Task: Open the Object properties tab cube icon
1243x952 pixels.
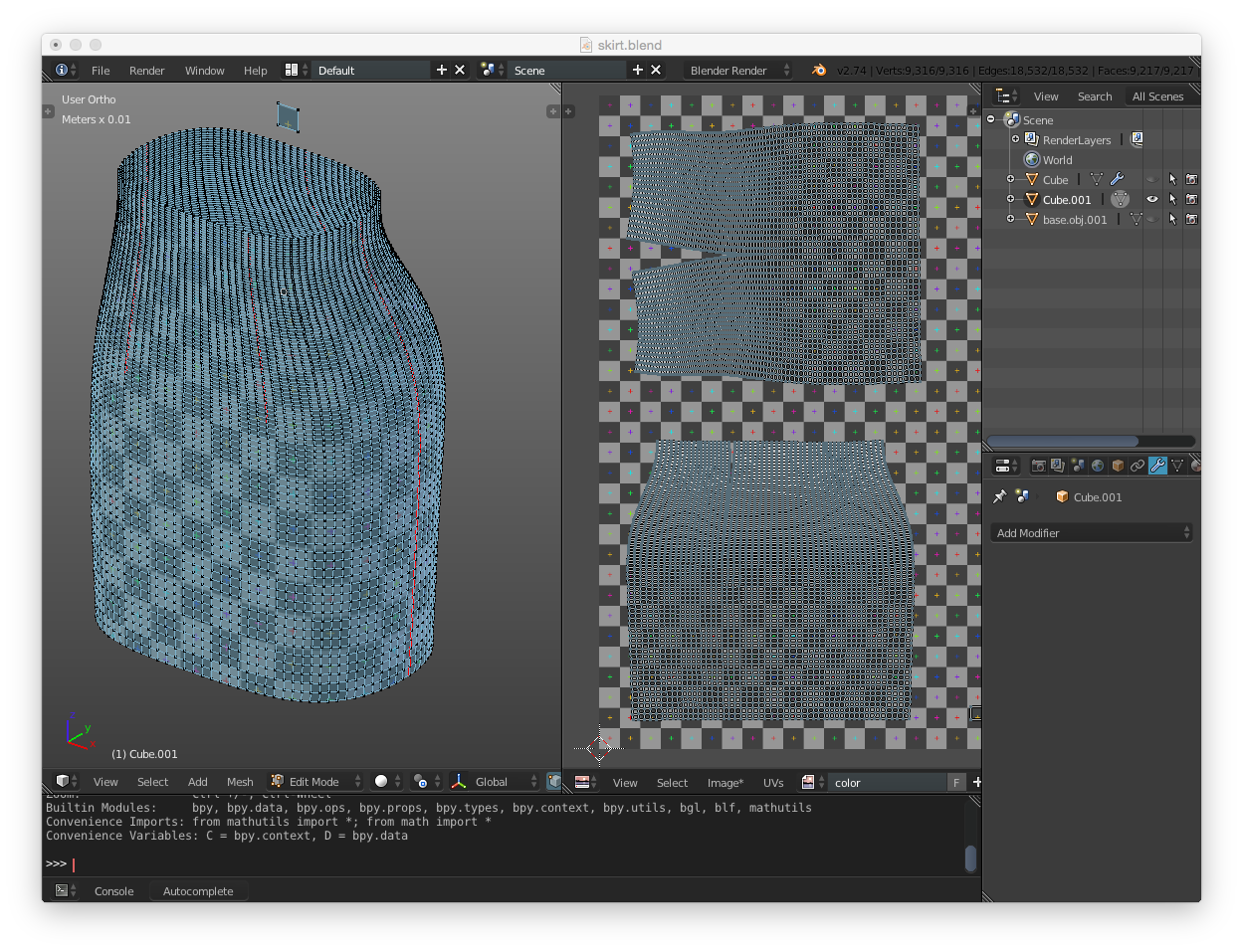Action: pyautogui.click(x=1118, y=466)
